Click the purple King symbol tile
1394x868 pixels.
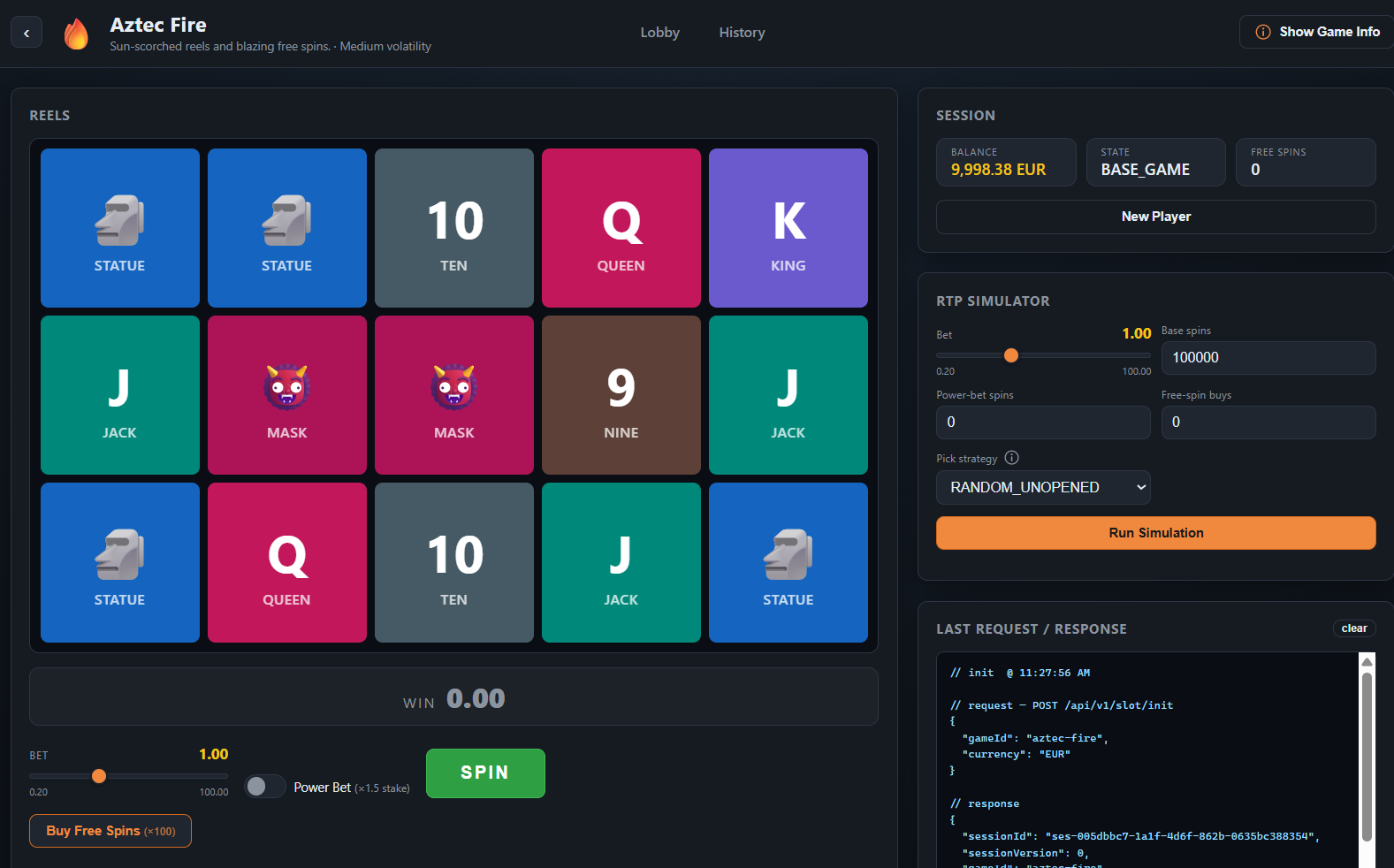coord(788,228)
